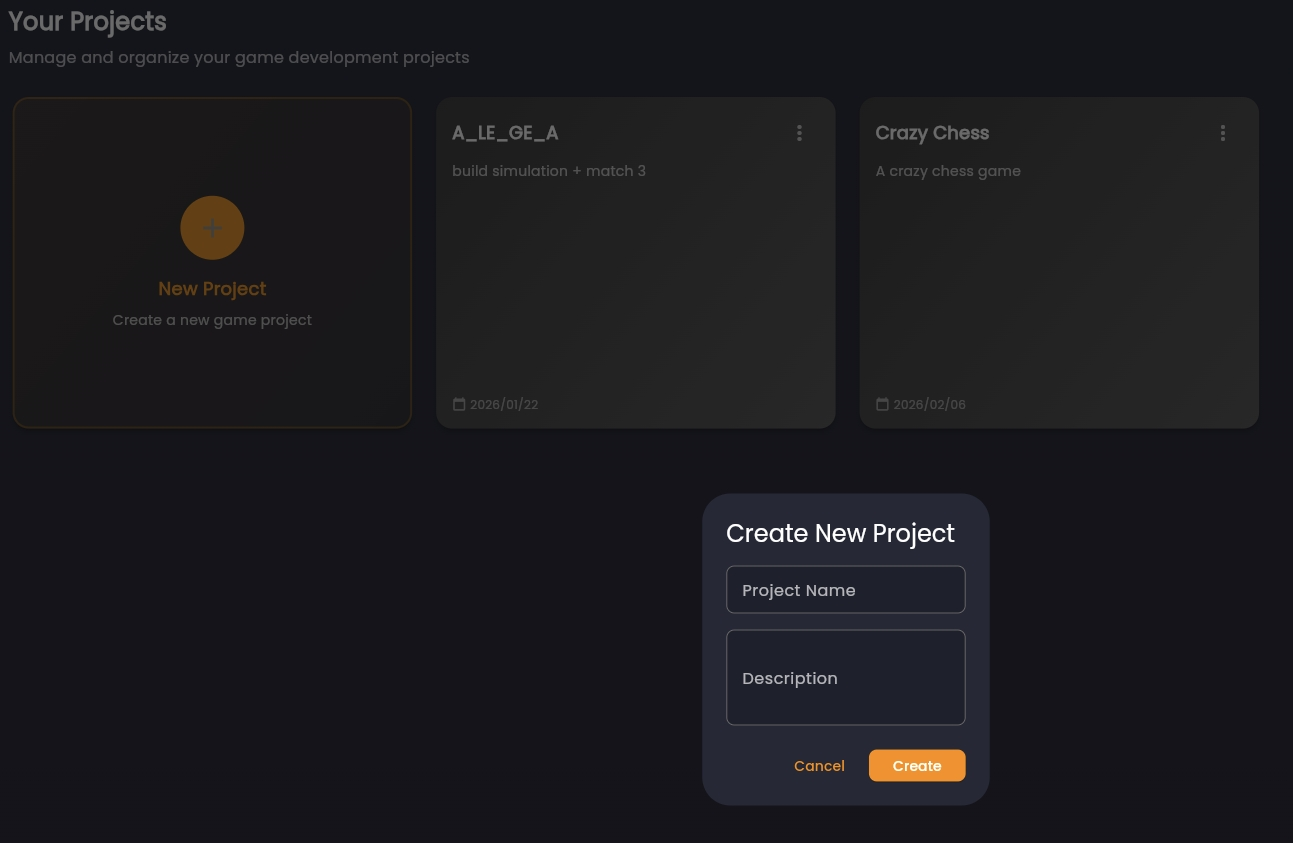Open the A_LE_GE_A project card
The height and width of the screenshot is (843, 1293).
(x=635, y=262)
